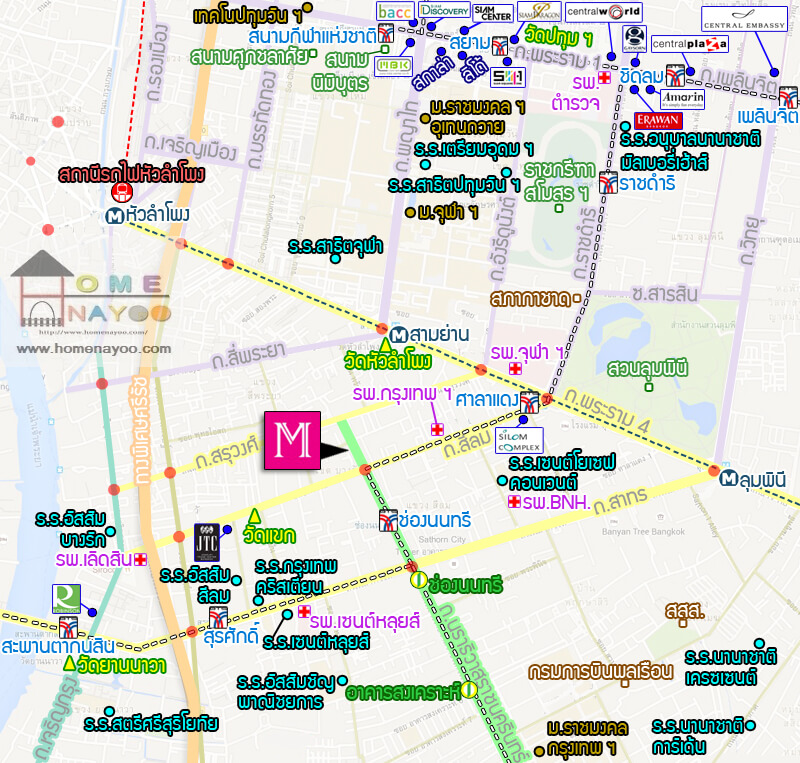Click the red cross icon beside รพ.กรุงเทพ

437,429
